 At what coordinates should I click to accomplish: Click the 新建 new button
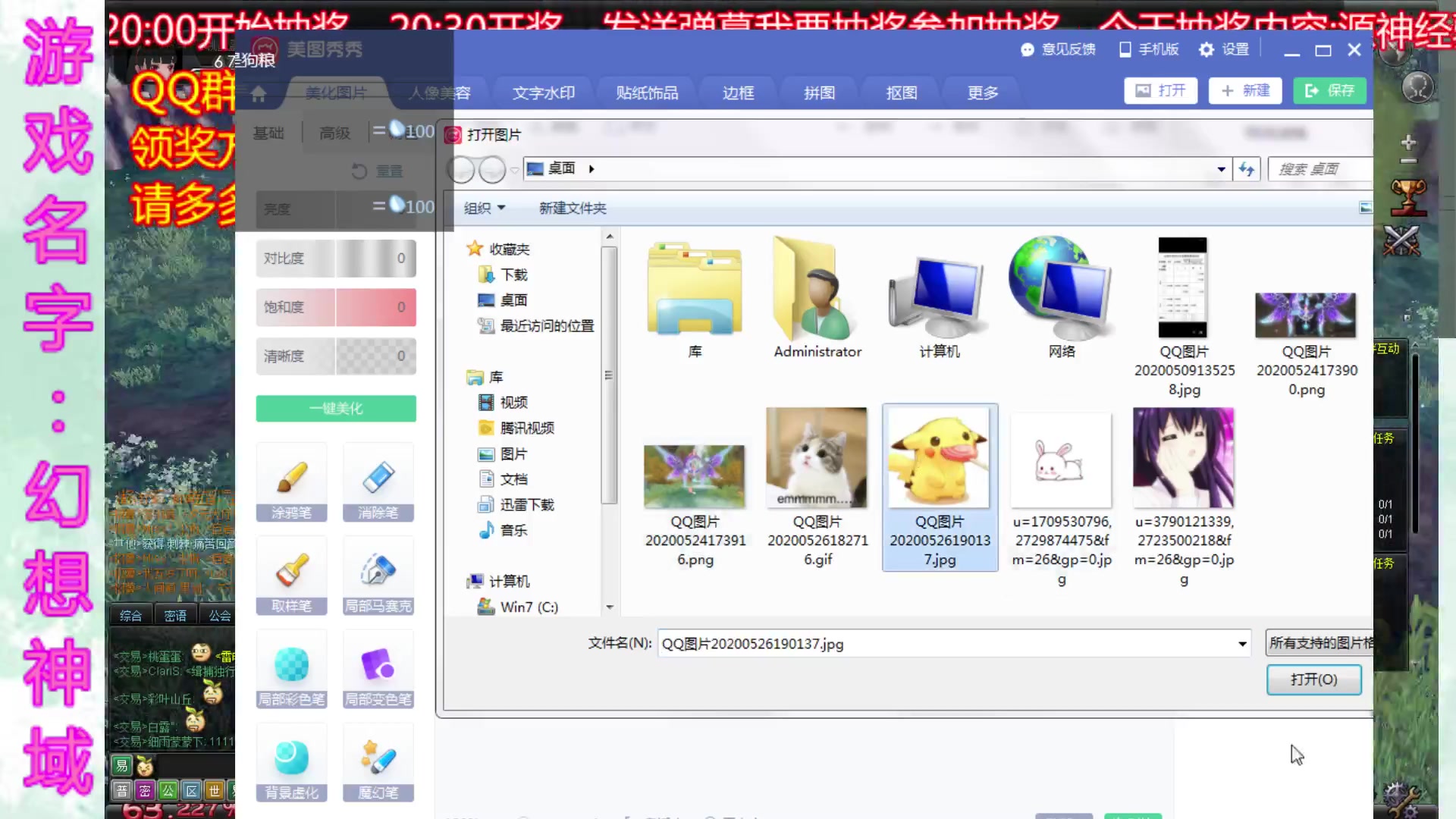pos(1245,91)
